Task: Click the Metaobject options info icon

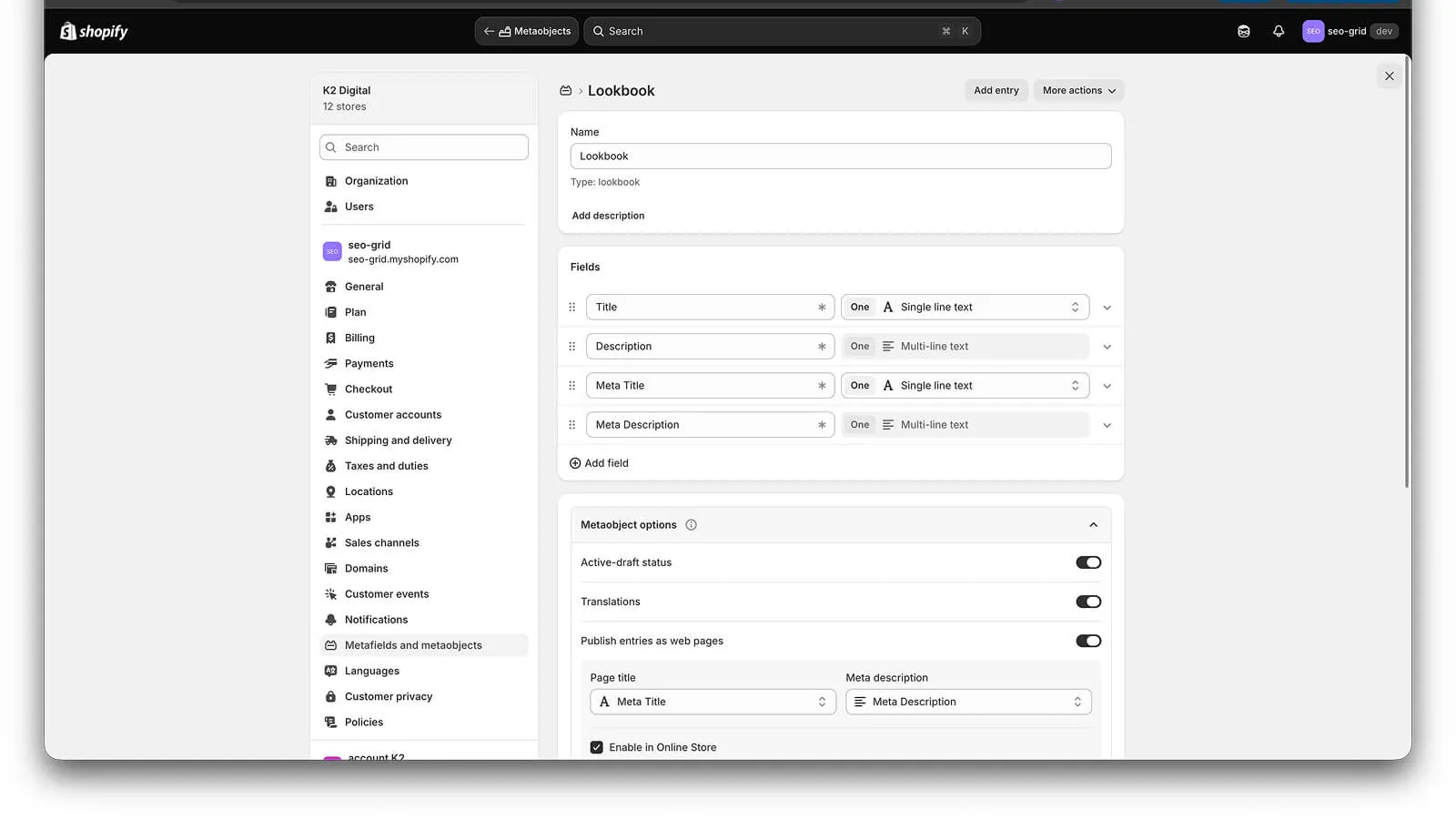Action: (x=691, y=525)
